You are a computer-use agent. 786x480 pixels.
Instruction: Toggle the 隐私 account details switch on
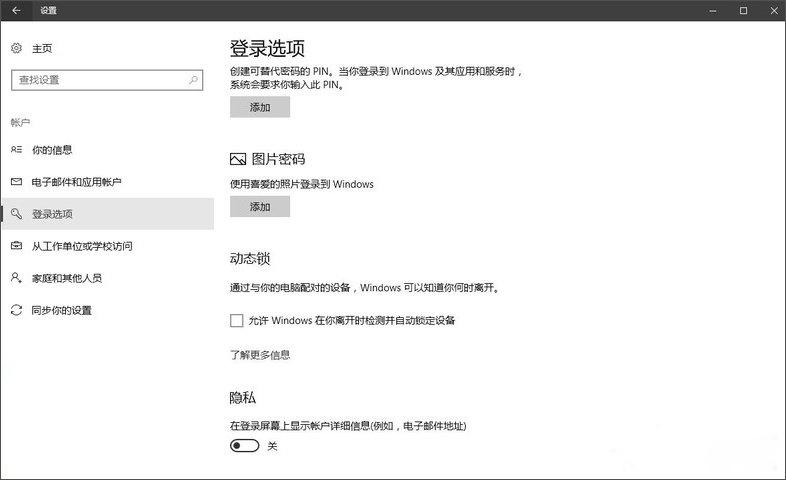[x=244, y=446]
